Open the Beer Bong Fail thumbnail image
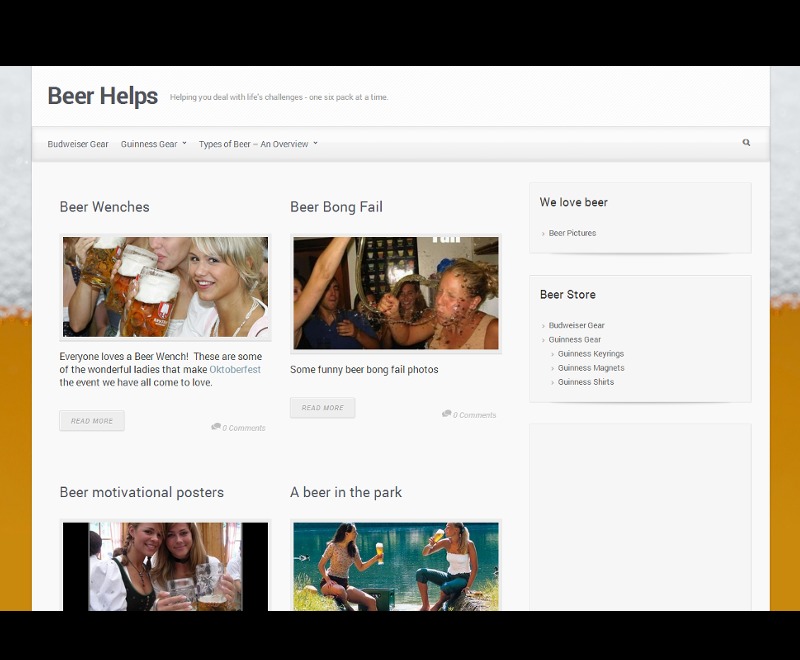Viewport: 800px width, 660px height. (x=396, y=293)
